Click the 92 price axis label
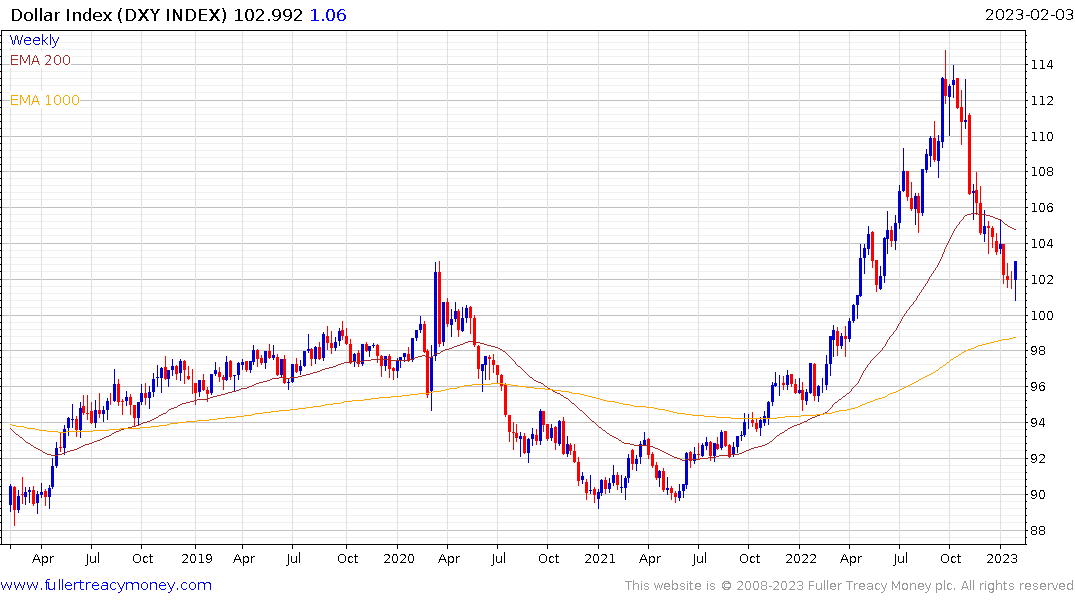 1039,458
